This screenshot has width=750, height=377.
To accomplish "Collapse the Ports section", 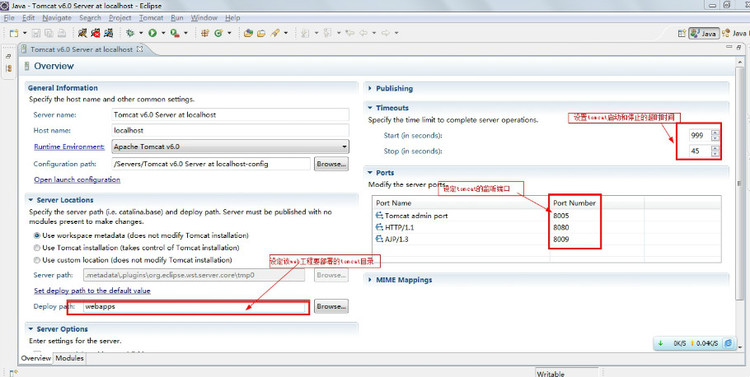I will (x=370, y=173).
